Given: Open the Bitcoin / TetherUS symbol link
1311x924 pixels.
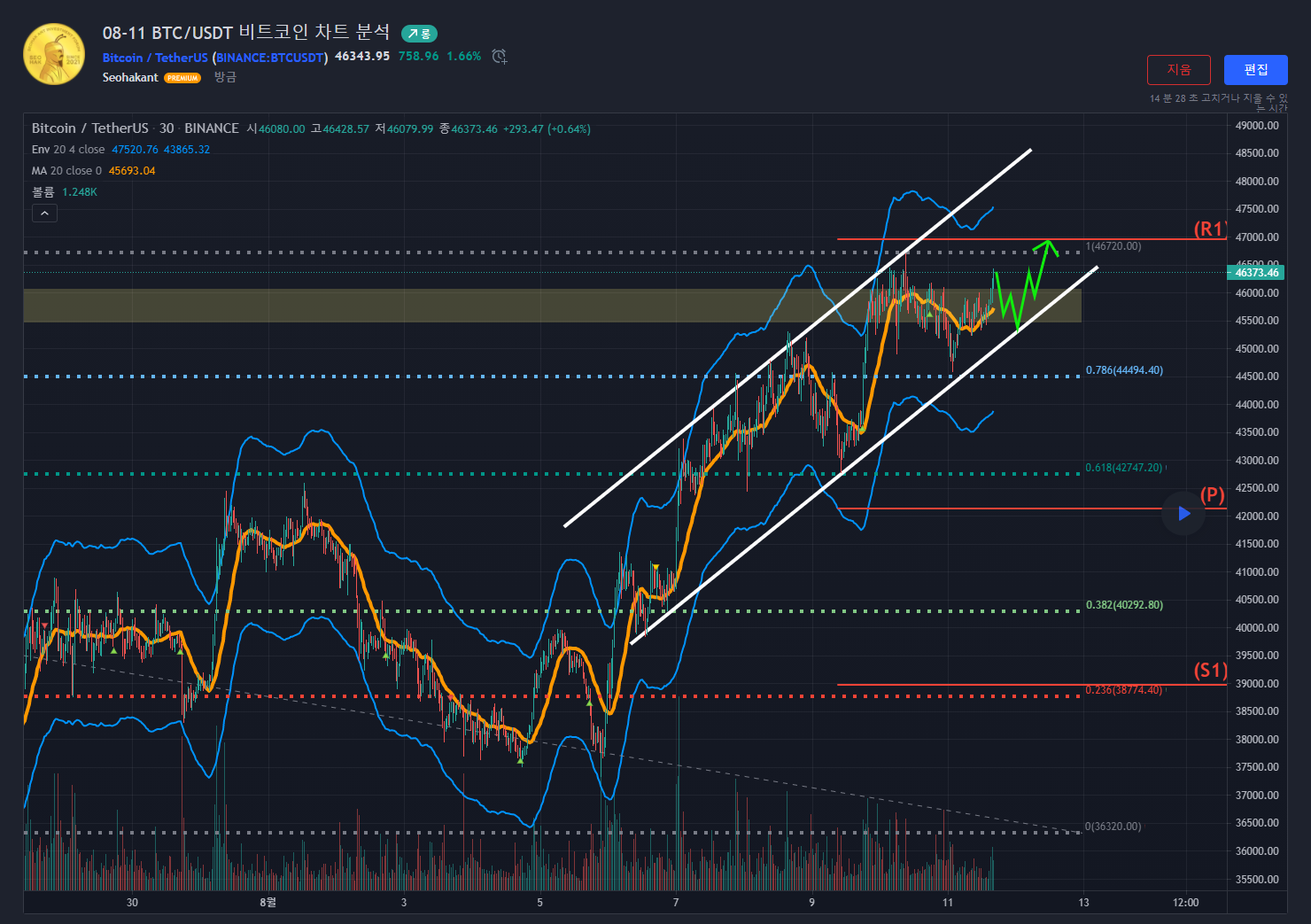Looking at the screenshot, I should tap(155, 58).
